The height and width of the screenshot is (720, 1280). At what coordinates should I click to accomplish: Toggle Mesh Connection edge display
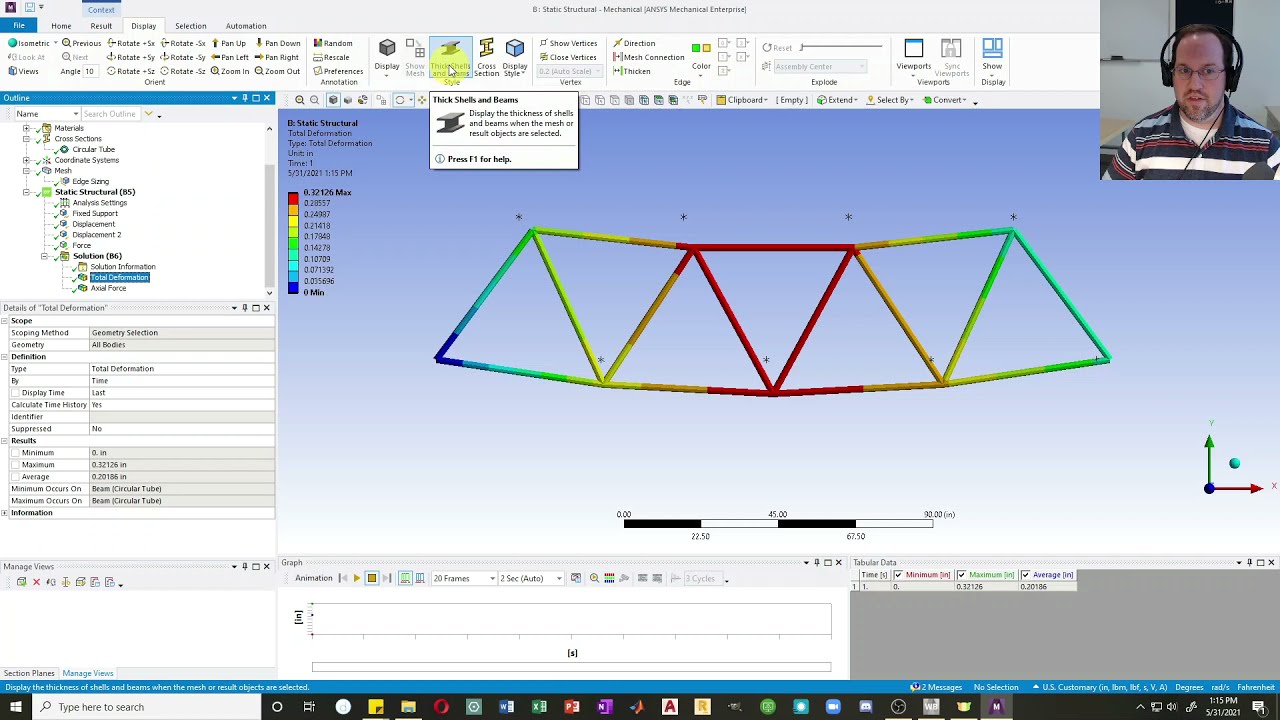click(648, 58)
